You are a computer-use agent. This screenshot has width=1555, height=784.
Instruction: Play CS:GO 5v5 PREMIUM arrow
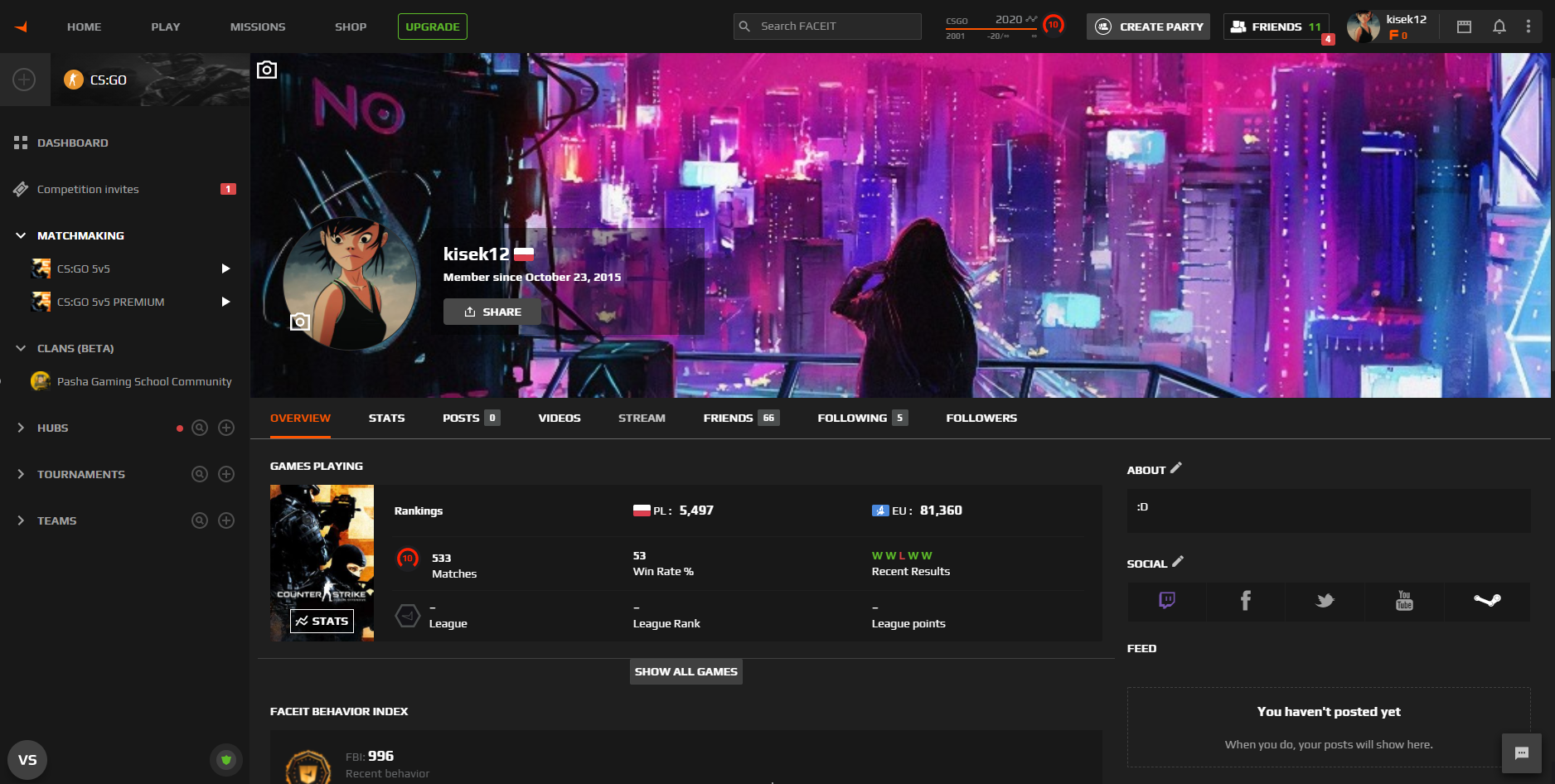[x=225, y=302]
